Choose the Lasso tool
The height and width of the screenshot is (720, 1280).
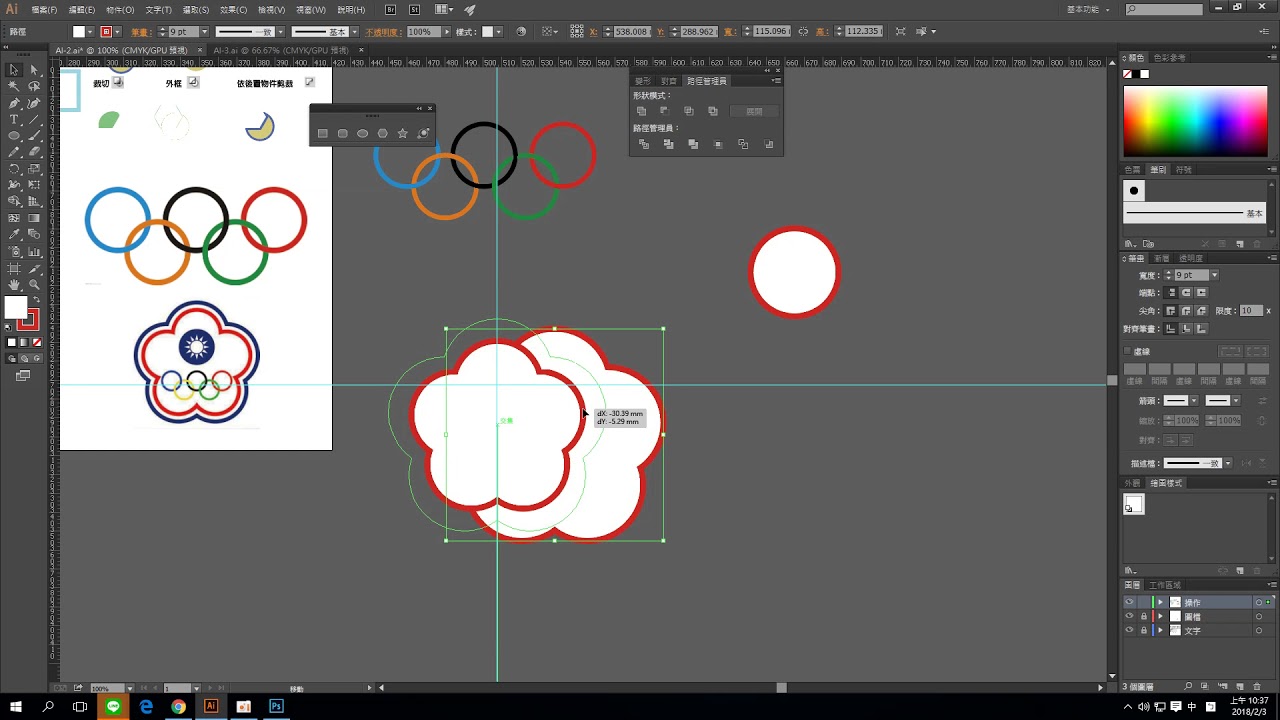pyautogui.click(x=34, y=87)
